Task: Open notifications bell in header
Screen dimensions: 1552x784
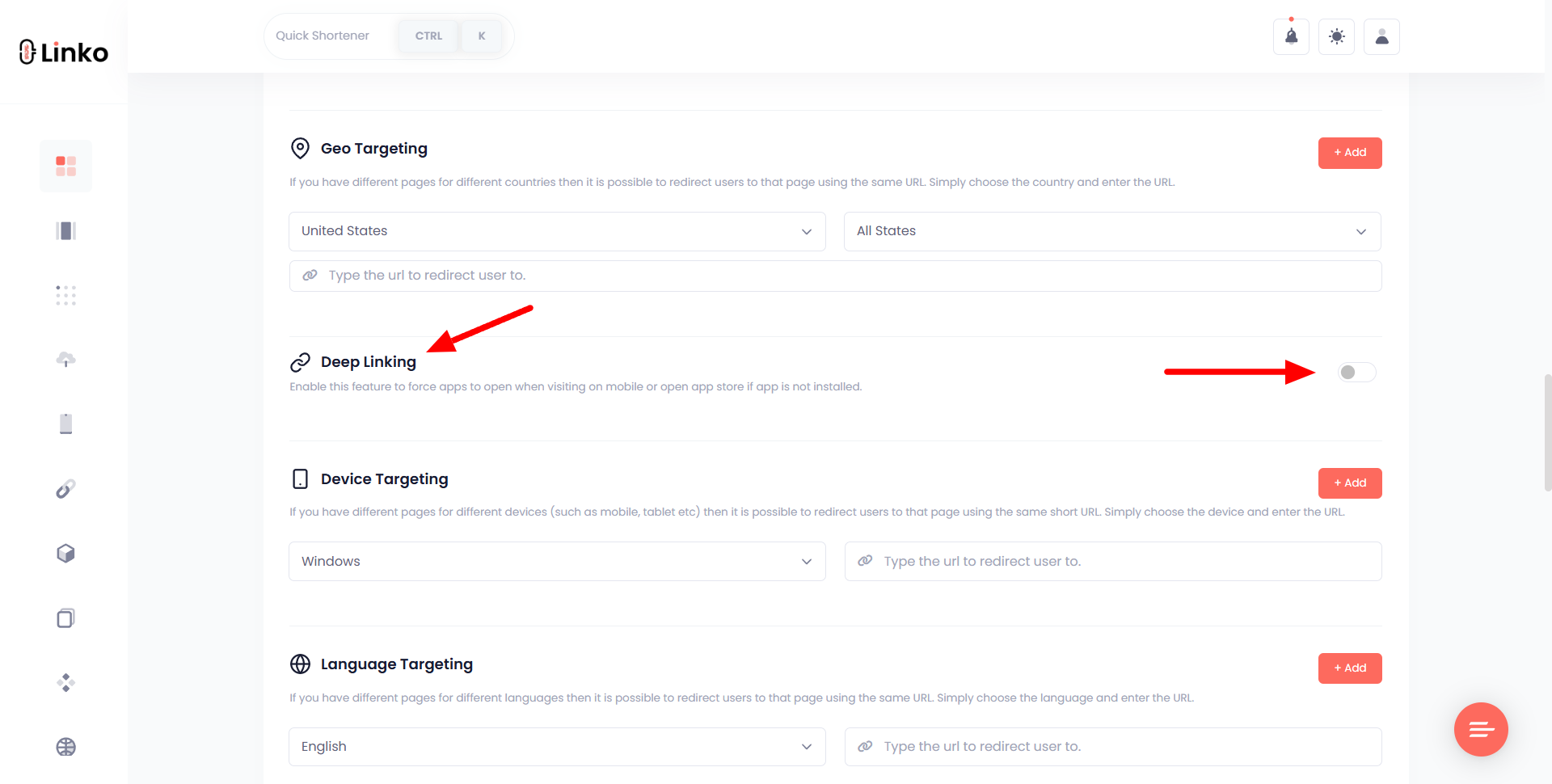Action: (x=1291, y=36)
